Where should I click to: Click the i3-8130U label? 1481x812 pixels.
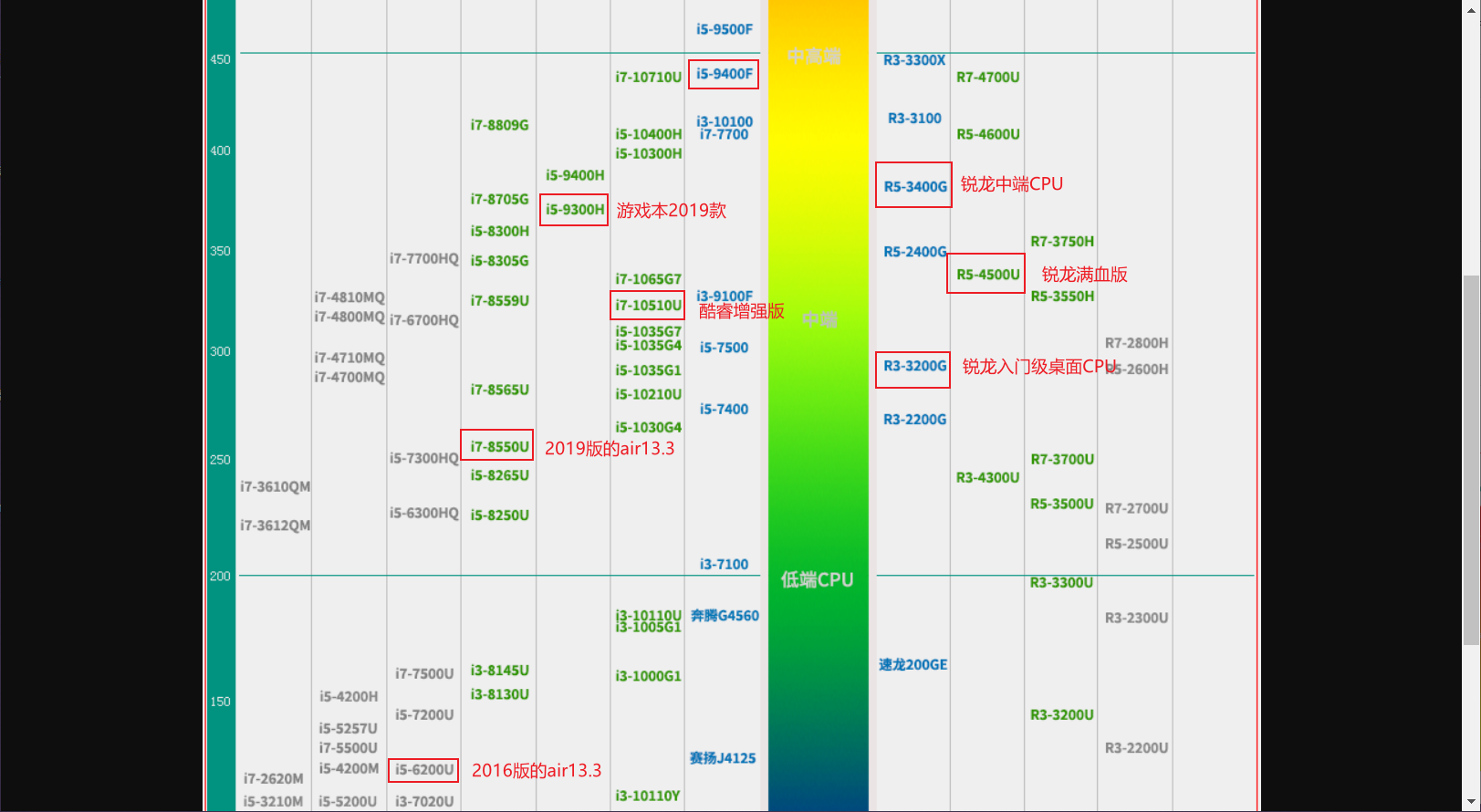(x=499, y=694)
